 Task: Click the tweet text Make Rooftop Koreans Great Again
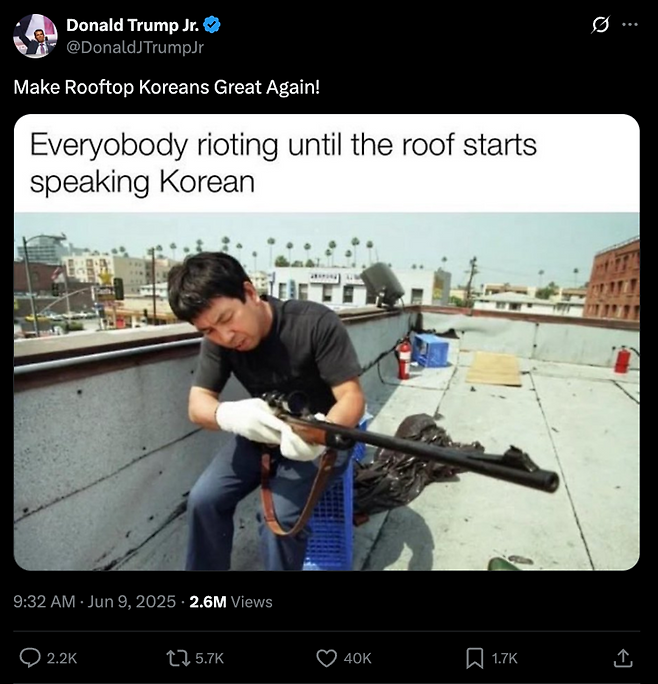167,87
